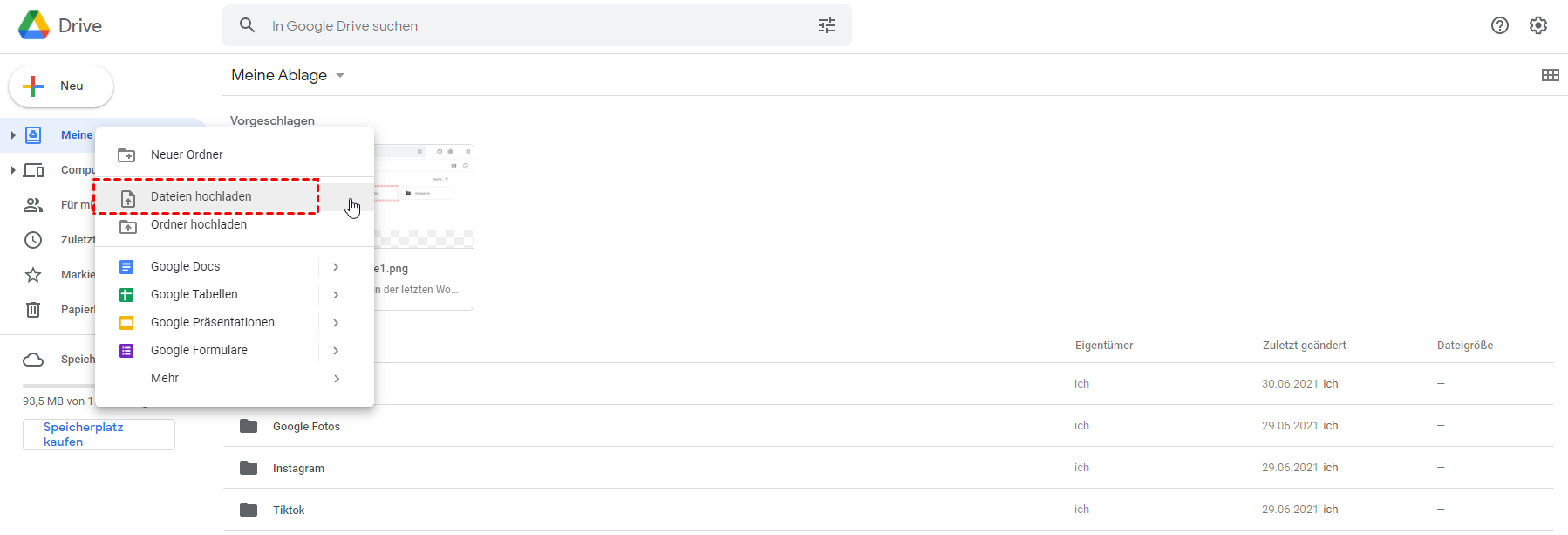Expand the Mehr submenu arrow
Screen dimensions: 1568x535
336,379
